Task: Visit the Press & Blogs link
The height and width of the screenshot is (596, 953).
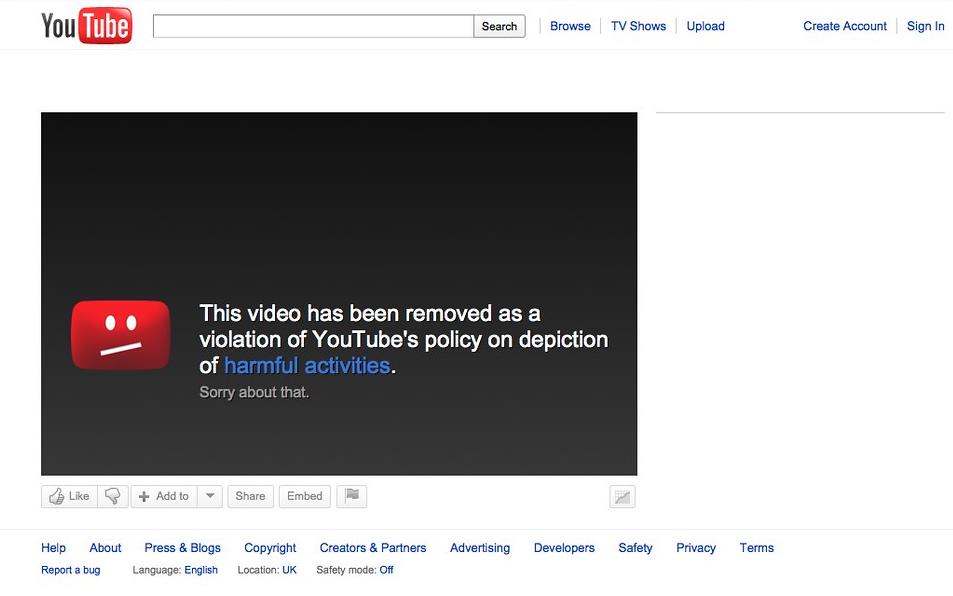Action: (x=182, y=547)
